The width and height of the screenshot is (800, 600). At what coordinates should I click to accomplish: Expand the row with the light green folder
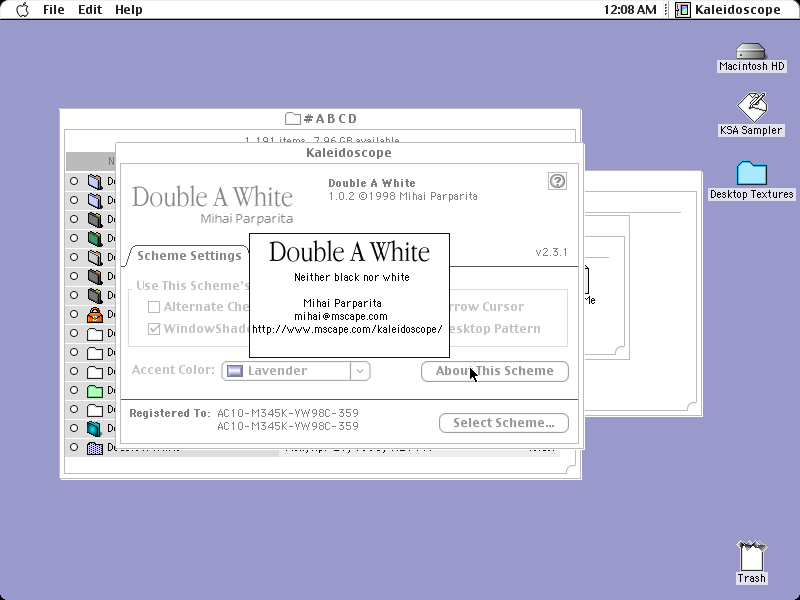[74, 390]
